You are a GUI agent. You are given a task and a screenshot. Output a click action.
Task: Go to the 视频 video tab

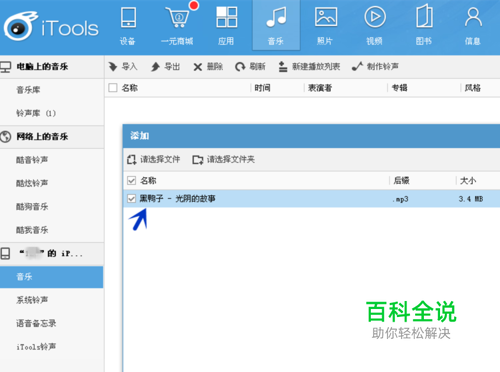point(375,26)
